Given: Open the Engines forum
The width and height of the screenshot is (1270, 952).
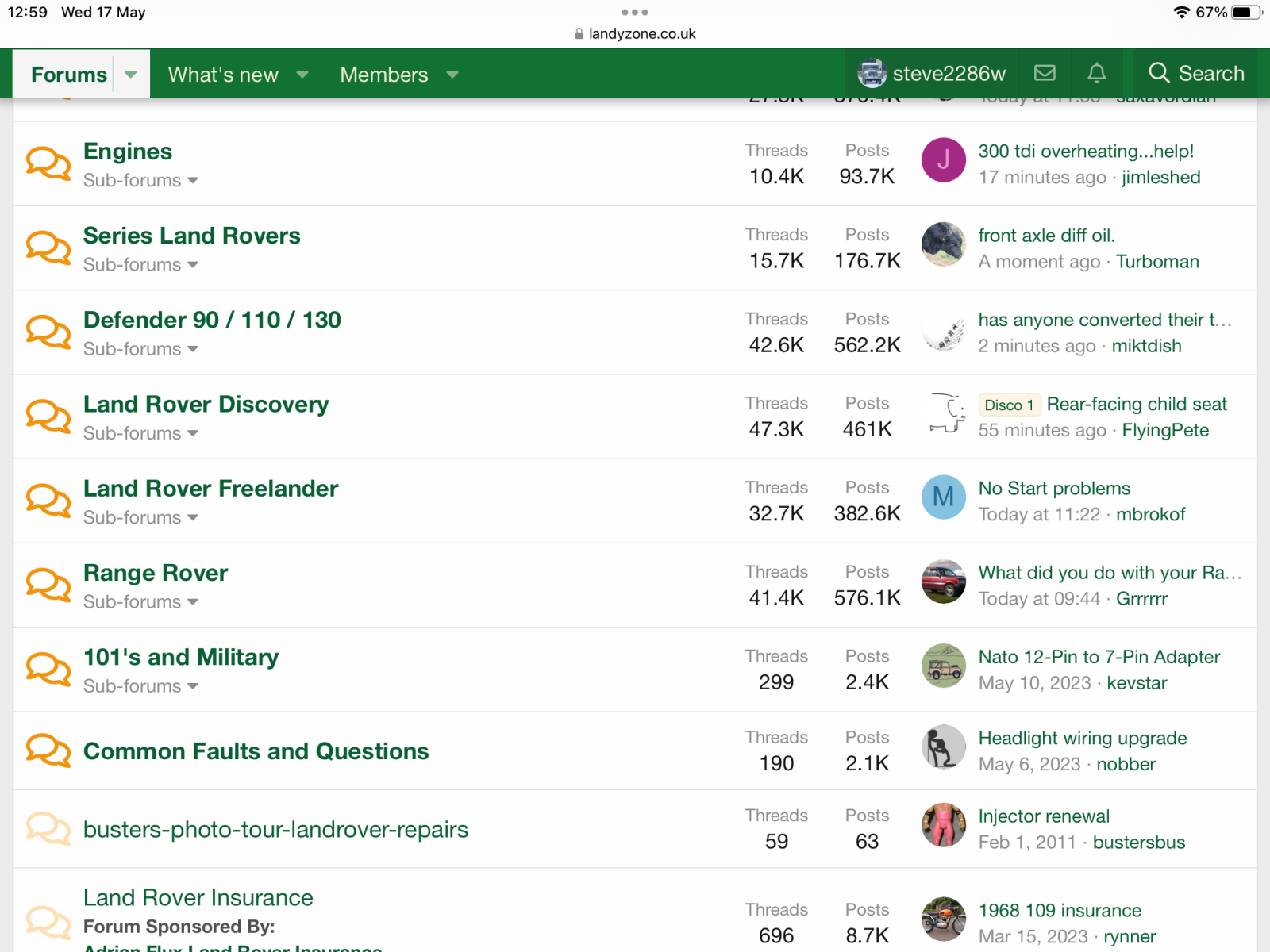Looking at the screenshot, I should coord(128,152).
